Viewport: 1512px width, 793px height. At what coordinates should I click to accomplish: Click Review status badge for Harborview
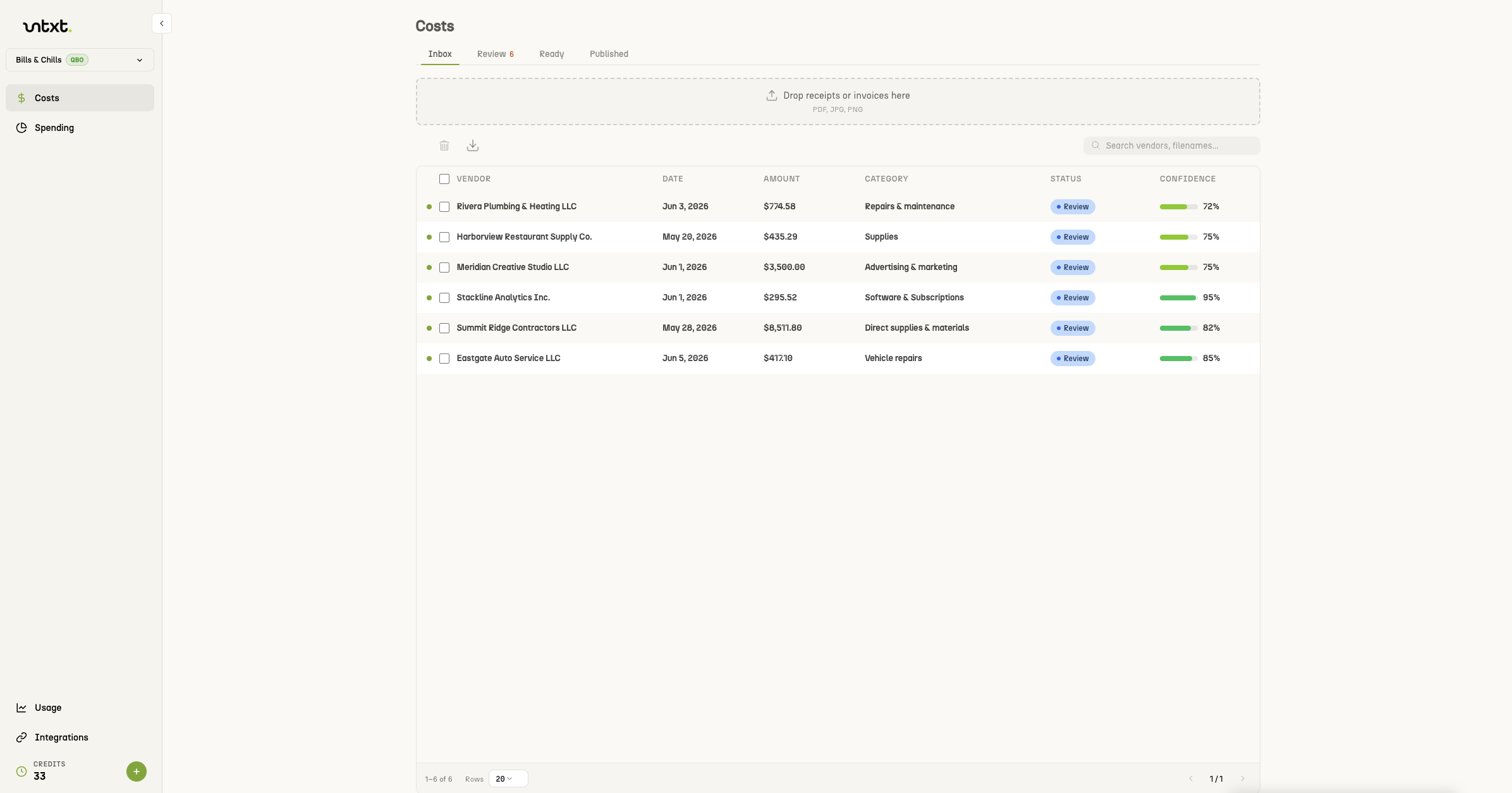pos(1073,237)
